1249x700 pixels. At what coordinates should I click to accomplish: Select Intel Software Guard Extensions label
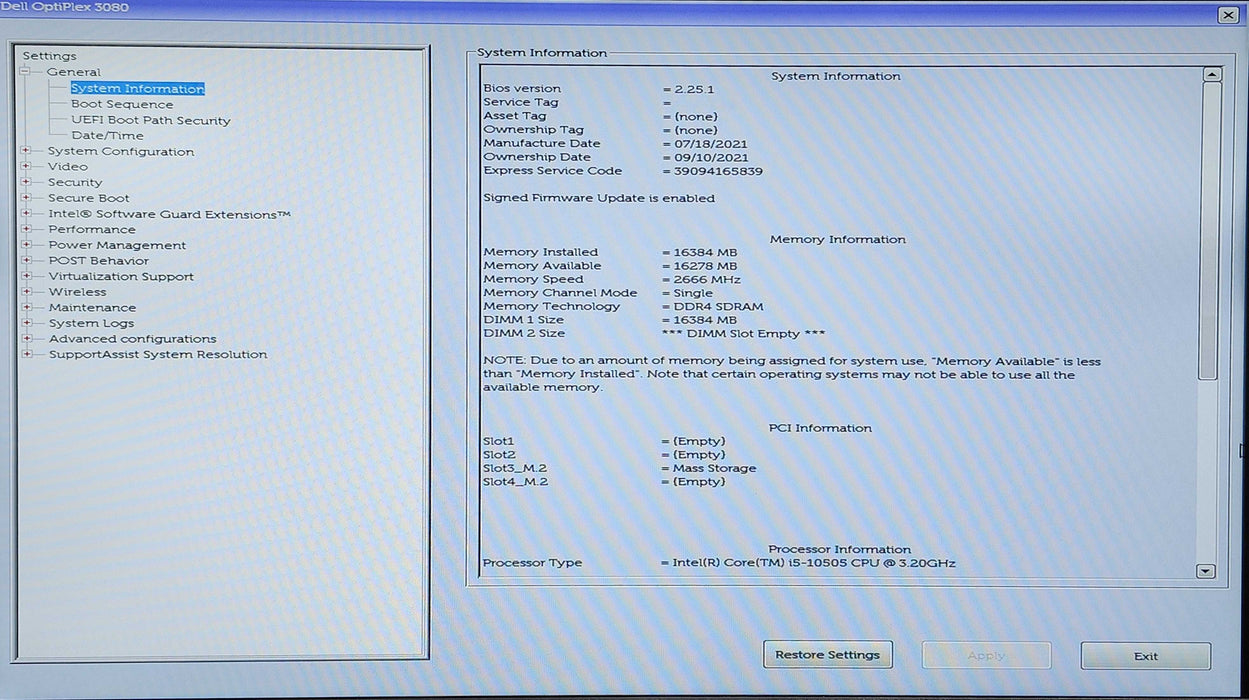170,214
